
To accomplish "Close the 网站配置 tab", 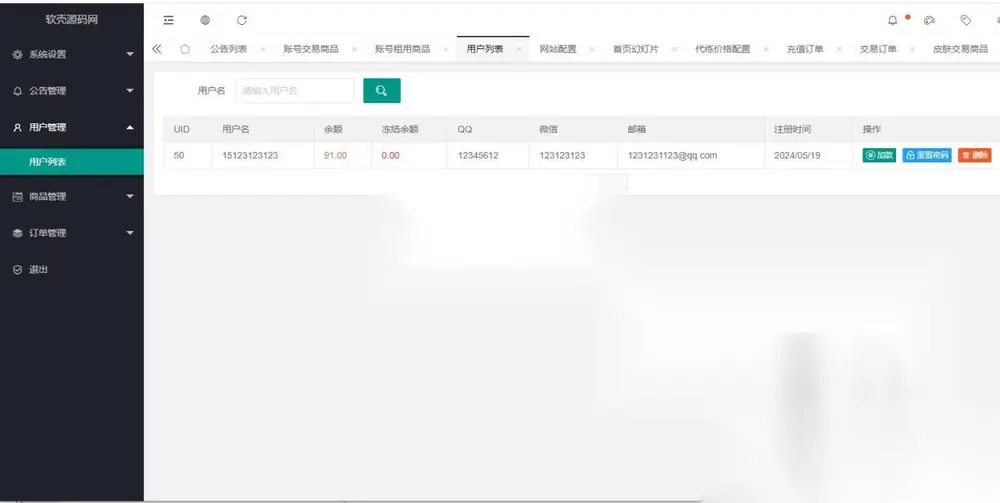I will (592, 49).
